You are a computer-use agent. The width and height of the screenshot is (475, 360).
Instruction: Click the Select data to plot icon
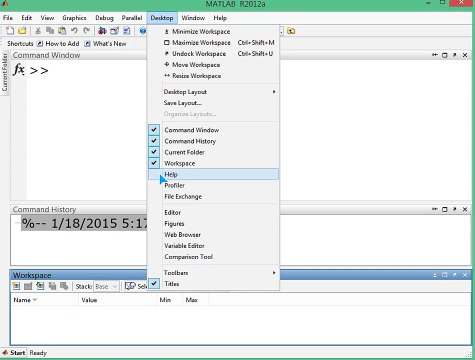[130, 286]
